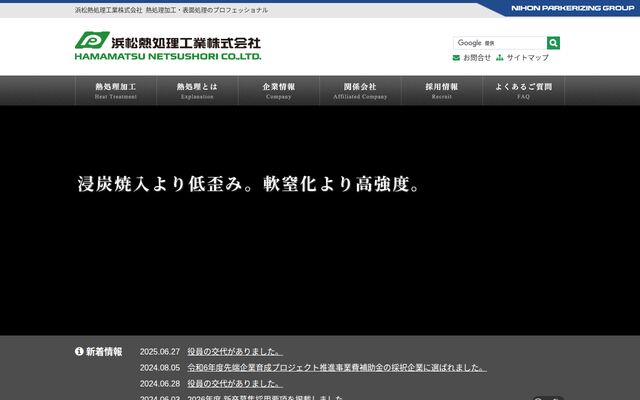Click the 浜松熱処理工業株式会社 company name heading
640x400 pixels.
coord(186,42)
